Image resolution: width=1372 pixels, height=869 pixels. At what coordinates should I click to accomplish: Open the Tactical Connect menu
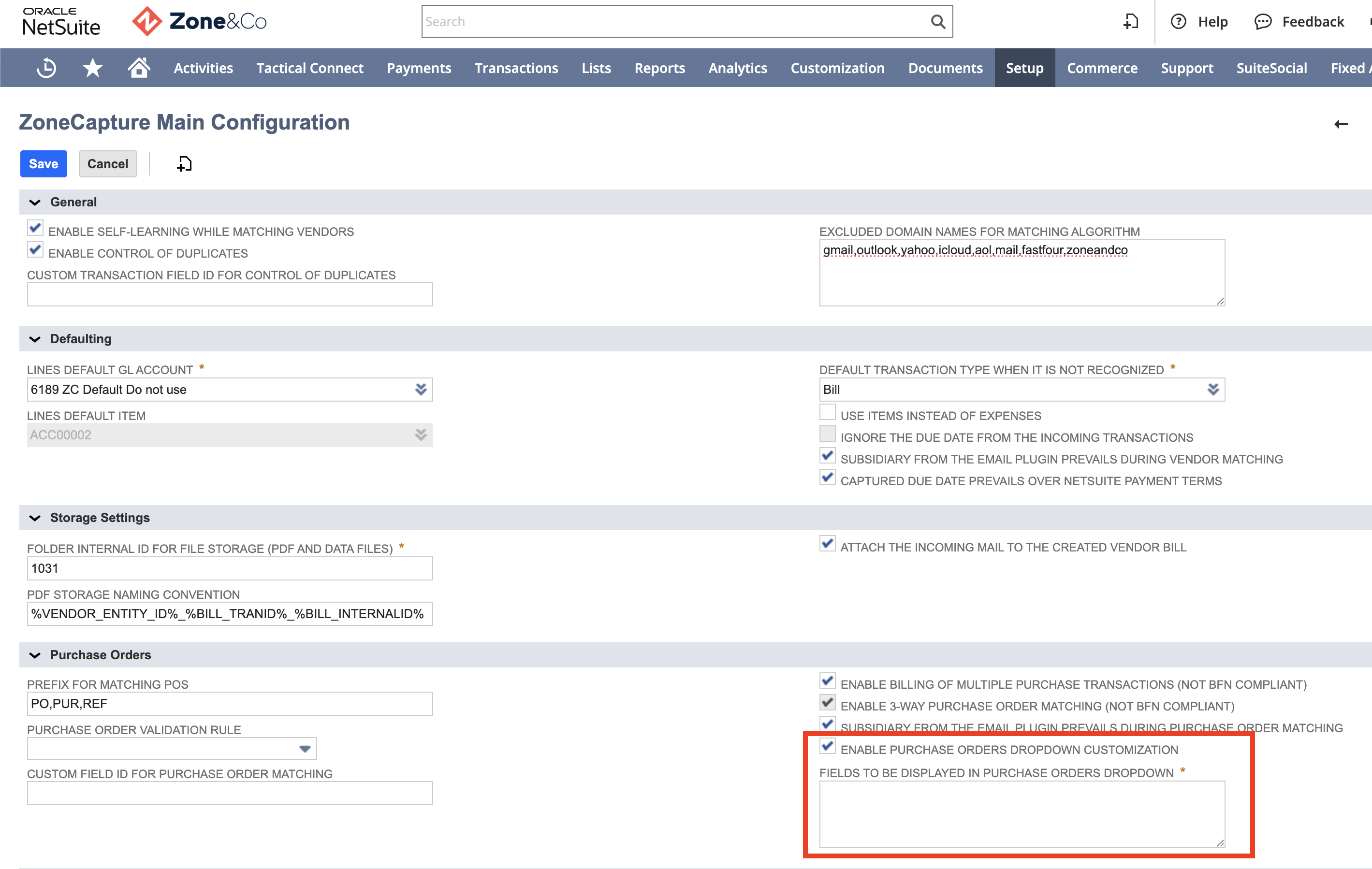click(310, 68)
